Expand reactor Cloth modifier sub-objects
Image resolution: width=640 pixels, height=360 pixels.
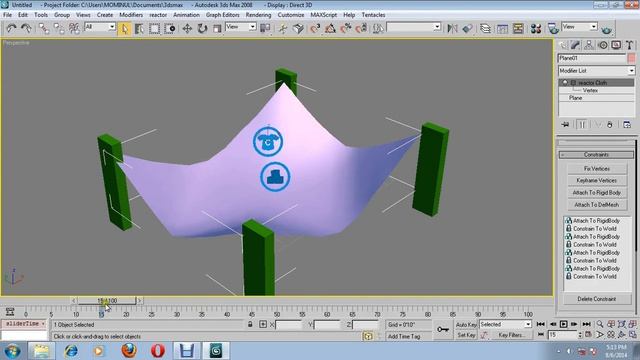tap(573, 83)
